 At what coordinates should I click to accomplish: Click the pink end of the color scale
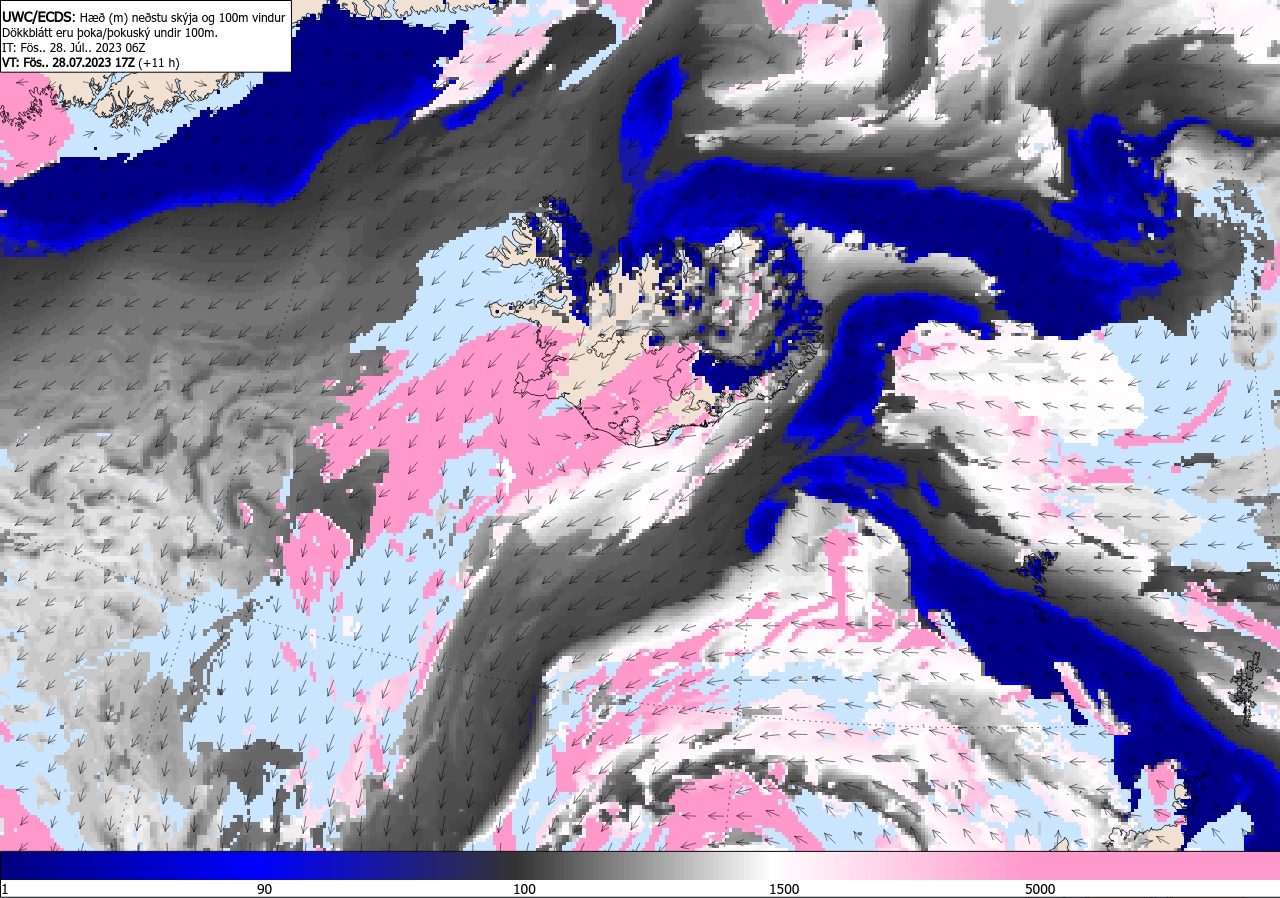pyautogui.click(x=1150, y=866)
